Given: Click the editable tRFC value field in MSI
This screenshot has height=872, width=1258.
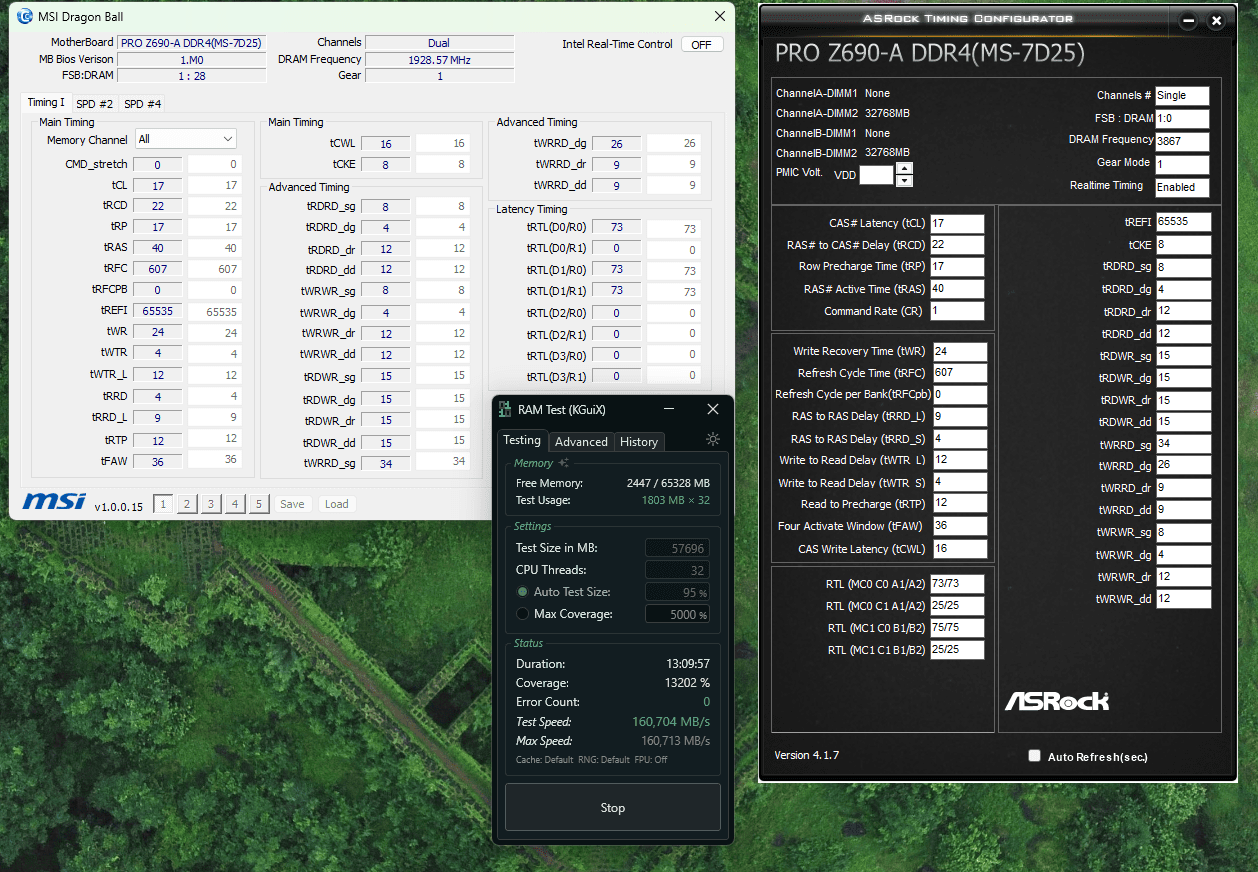Looking at the screenshot, I should (215, 269).
